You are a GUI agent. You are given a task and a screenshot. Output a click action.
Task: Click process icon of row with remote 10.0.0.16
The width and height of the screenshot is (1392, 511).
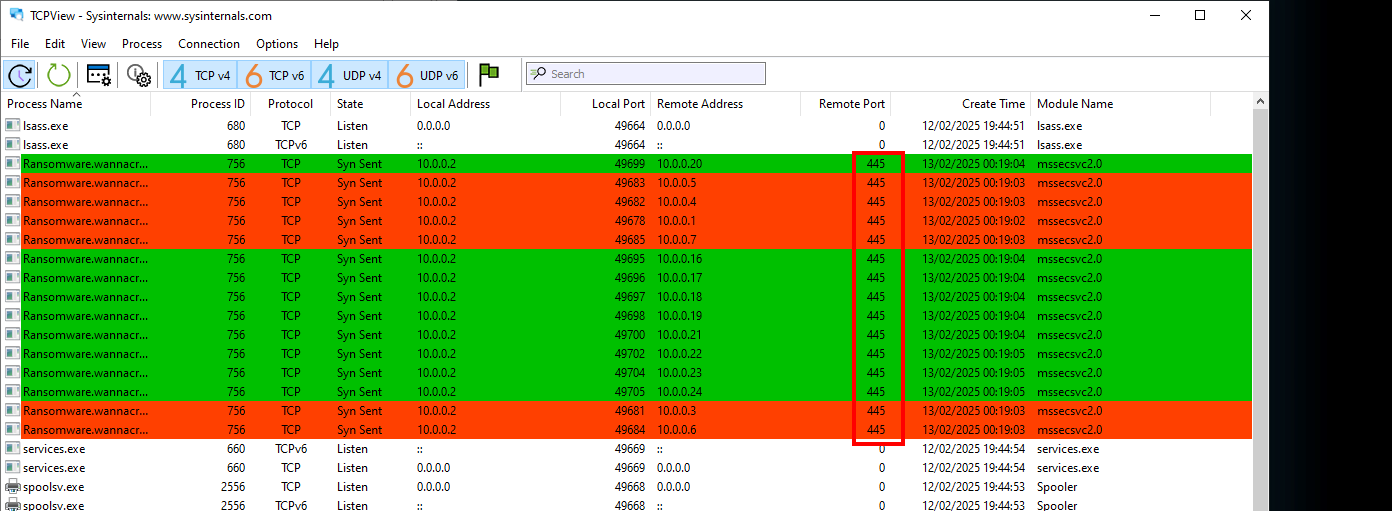(12, 259)
